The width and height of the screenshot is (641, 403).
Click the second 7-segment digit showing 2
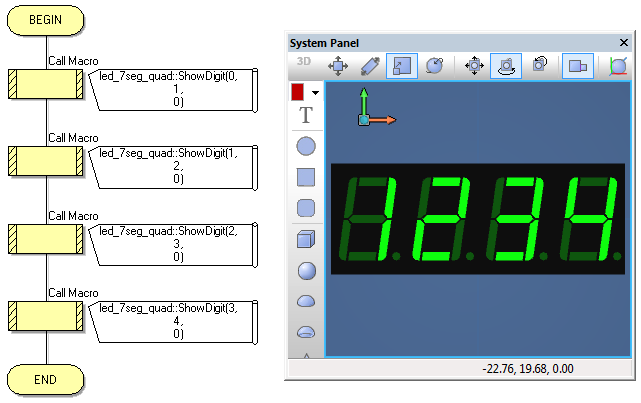pyautogui.click(x=442, y=219)
